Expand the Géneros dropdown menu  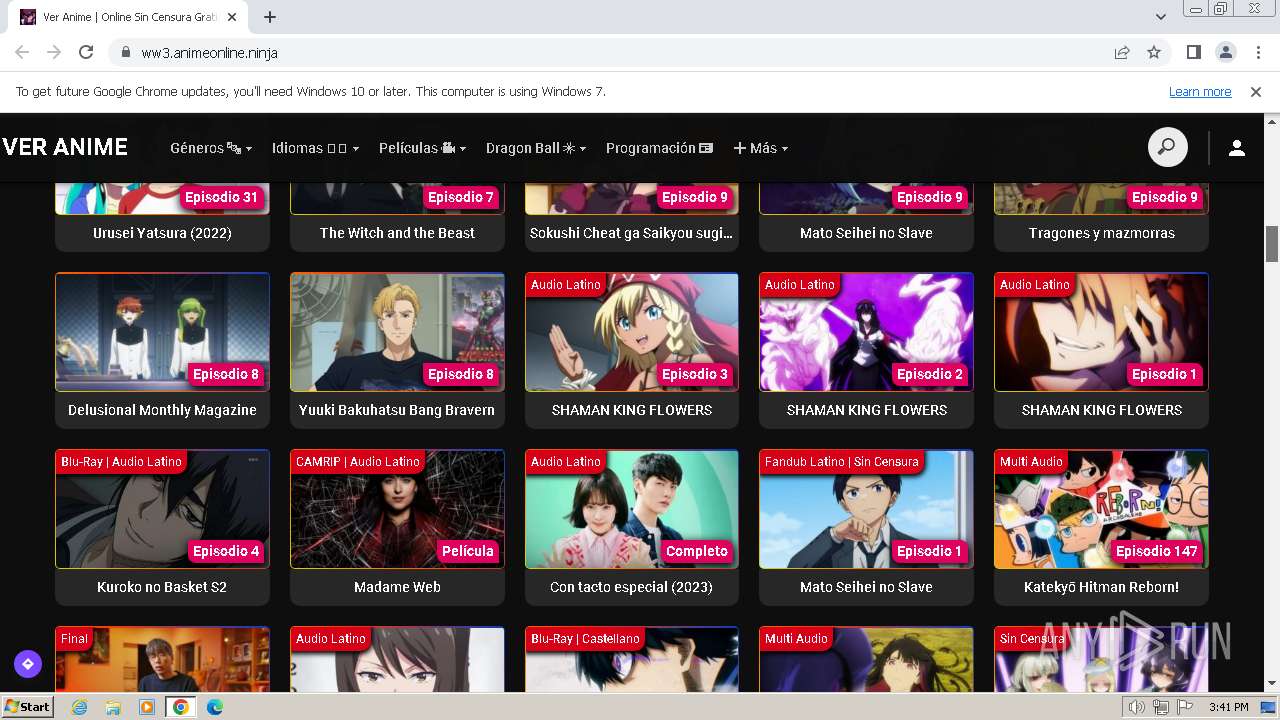211,148
